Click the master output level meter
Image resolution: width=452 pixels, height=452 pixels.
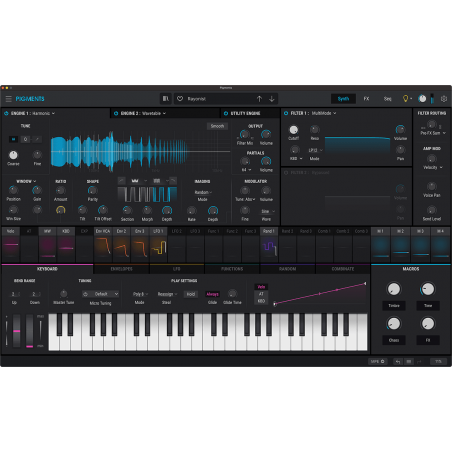pyautogui.click(x=432, y=99)
